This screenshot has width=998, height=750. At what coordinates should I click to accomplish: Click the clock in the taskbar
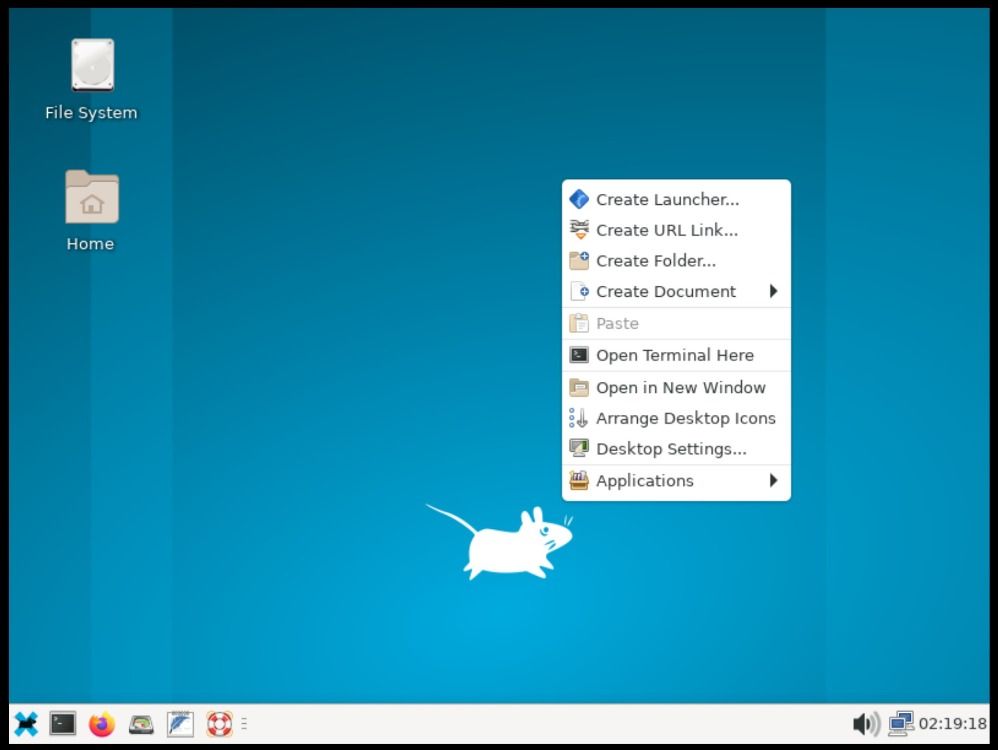pyautogui.click(x=949, y=723)
